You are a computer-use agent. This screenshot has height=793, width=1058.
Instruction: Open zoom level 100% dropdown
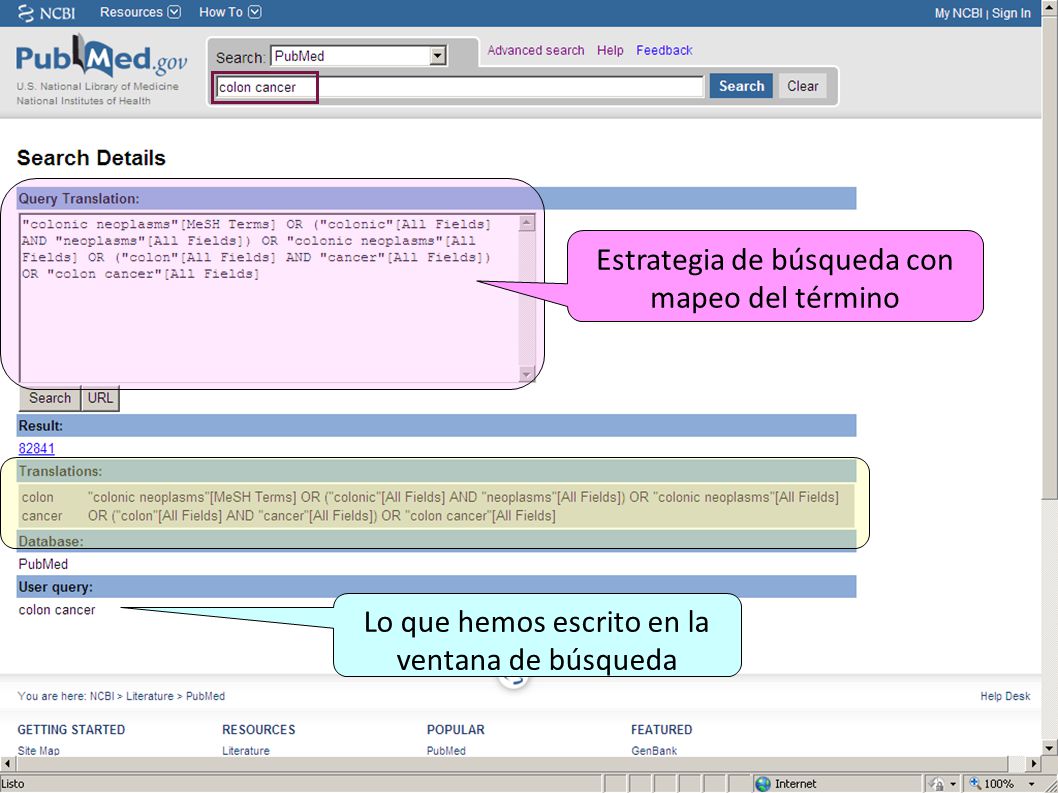tap(1032, 784)
